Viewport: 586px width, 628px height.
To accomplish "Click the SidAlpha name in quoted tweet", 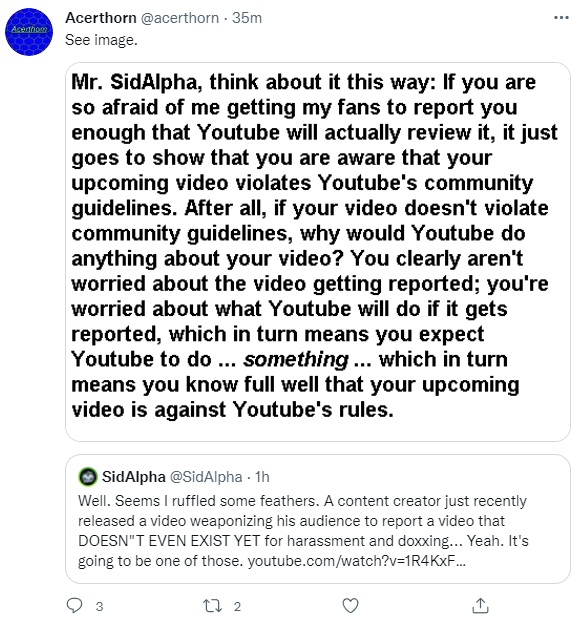I will [133, 477].
